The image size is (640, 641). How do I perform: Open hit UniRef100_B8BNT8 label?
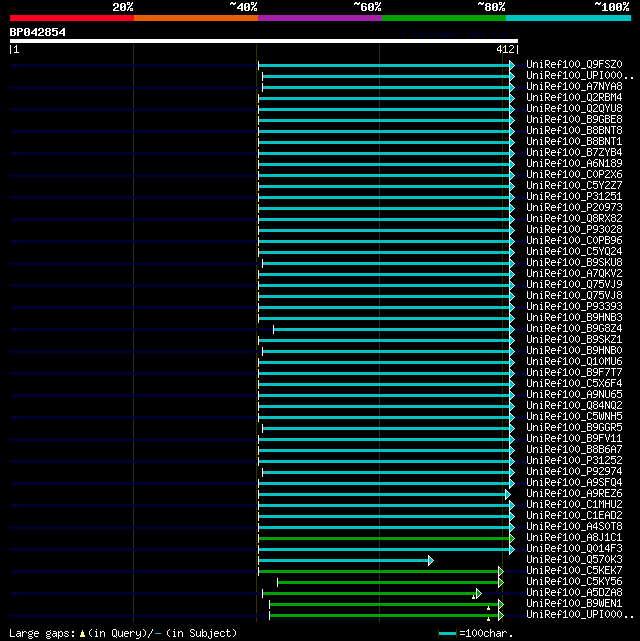point(574,131)
